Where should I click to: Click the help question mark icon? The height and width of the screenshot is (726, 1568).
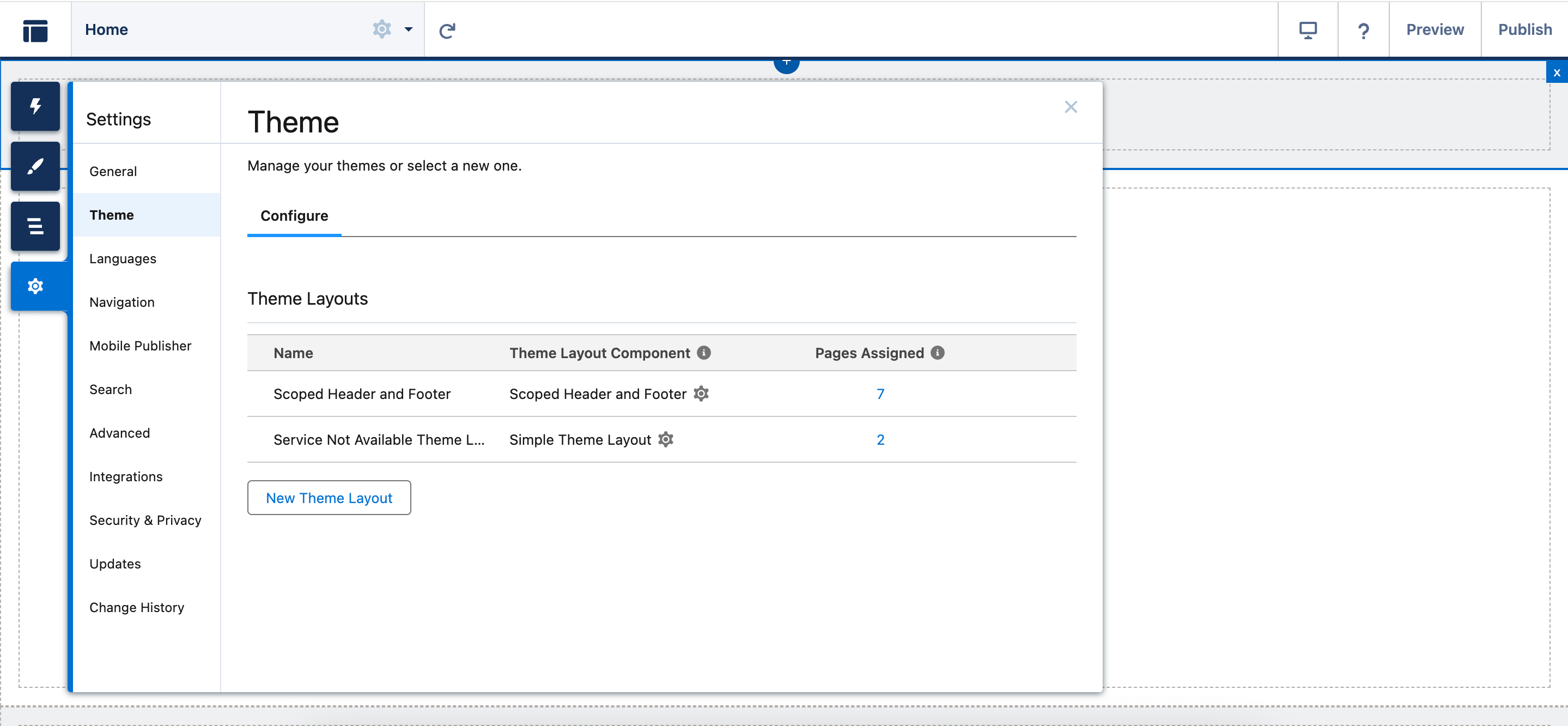click(x=1363, y=29)
